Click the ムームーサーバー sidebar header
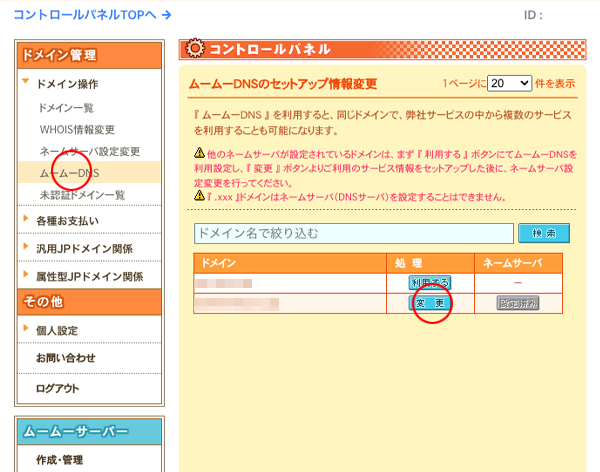 [x=89, y=431]
